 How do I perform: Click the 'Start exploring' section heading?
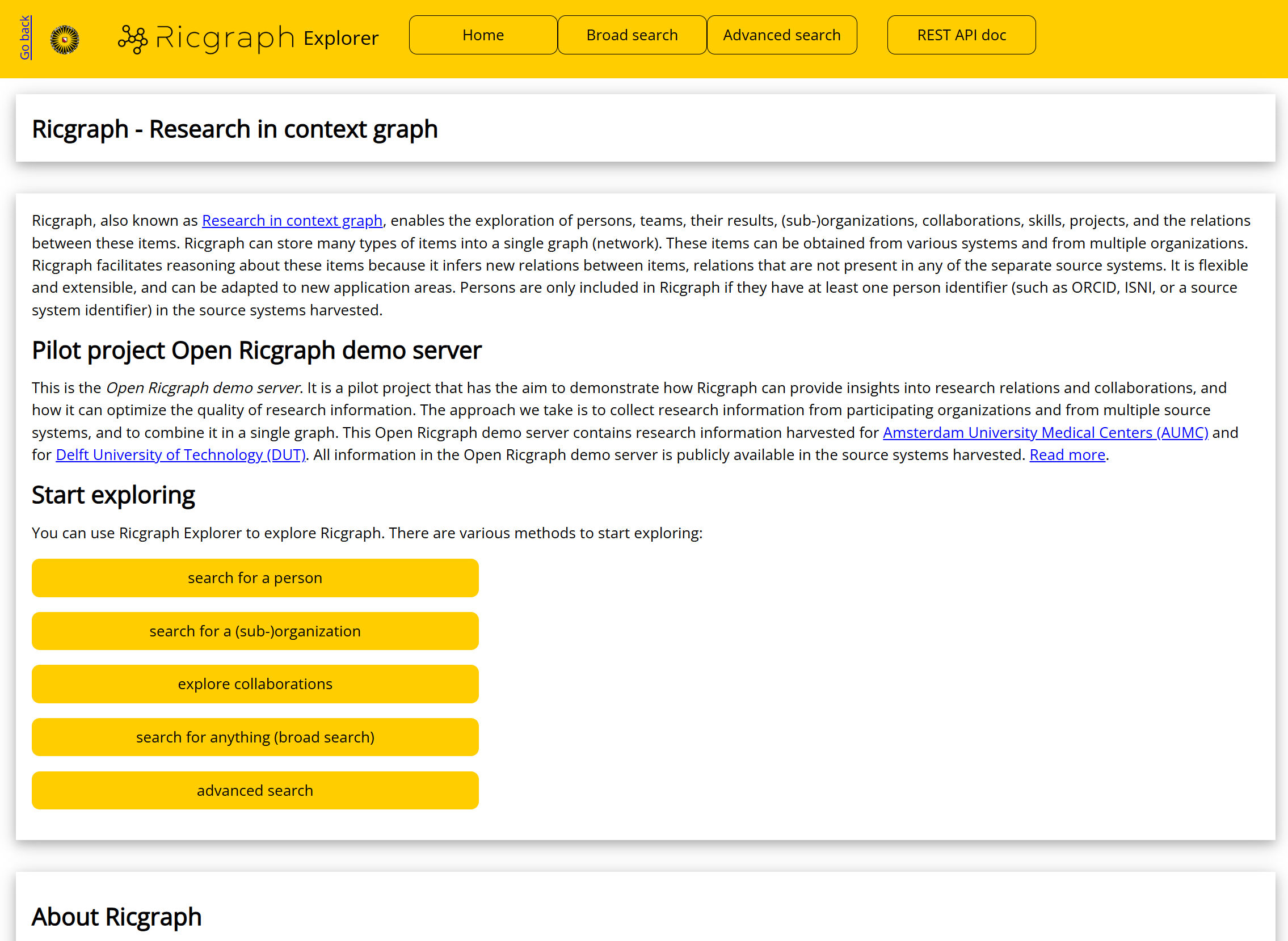click(113, 495)
